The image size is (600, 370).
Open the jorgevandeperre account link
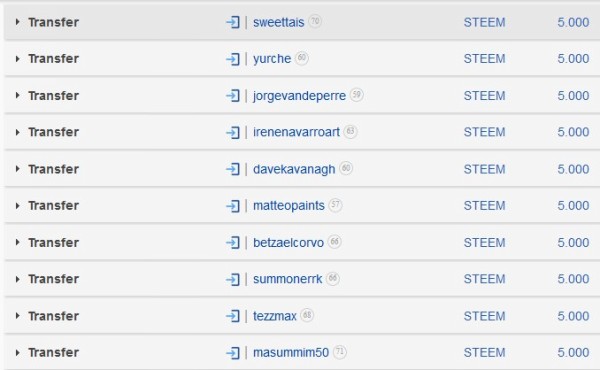pos(299,96)
